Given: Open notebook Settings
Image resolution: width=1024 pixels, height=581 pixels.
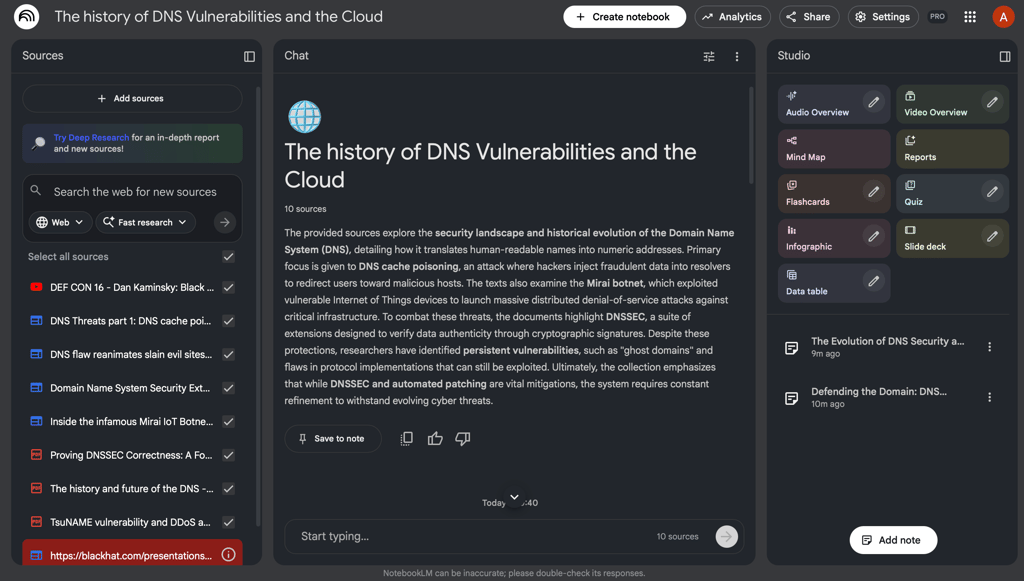Looking at the screenshot, I should point(883,17).
